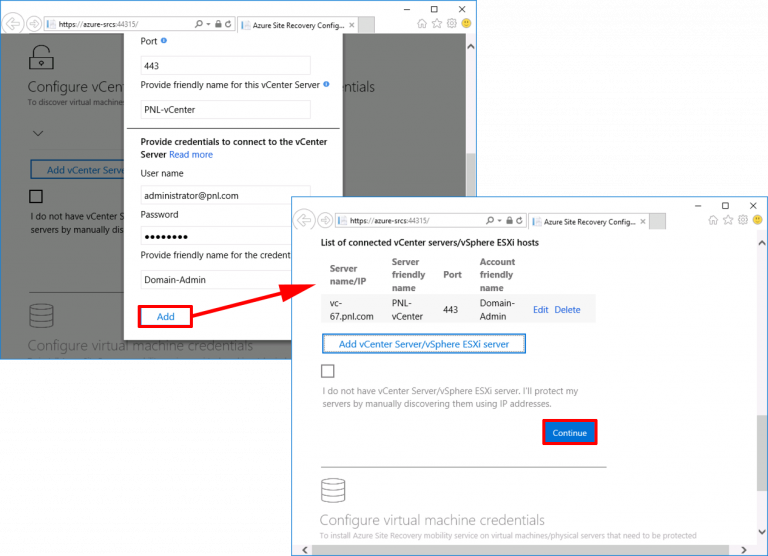Expand chevron under Configure vCenter in rear window
Image resolution: width=768 pixels, height=556 pixels.
pyautogui.click(x=38, y=133)
